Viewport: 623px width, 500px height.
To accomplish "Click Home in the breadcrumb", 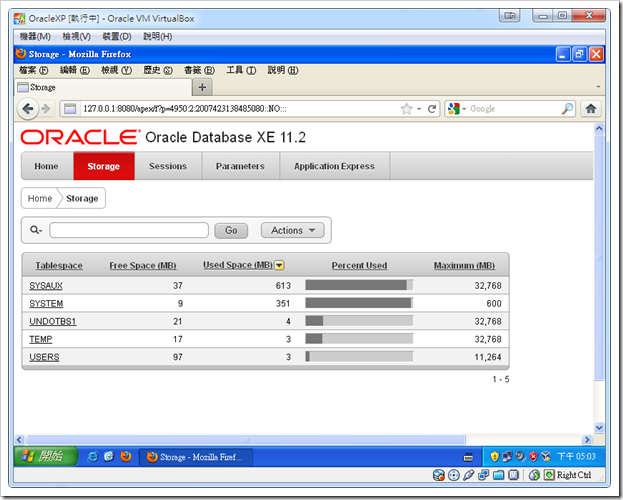I will (x=40, y=198).
